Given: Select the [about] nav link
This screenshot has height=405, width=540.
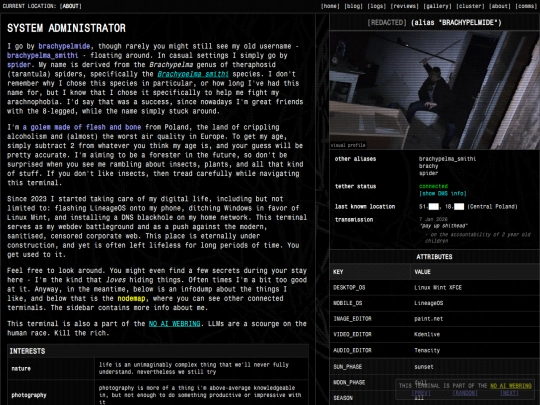Looking at the screenshot, I should pos(499,6).
